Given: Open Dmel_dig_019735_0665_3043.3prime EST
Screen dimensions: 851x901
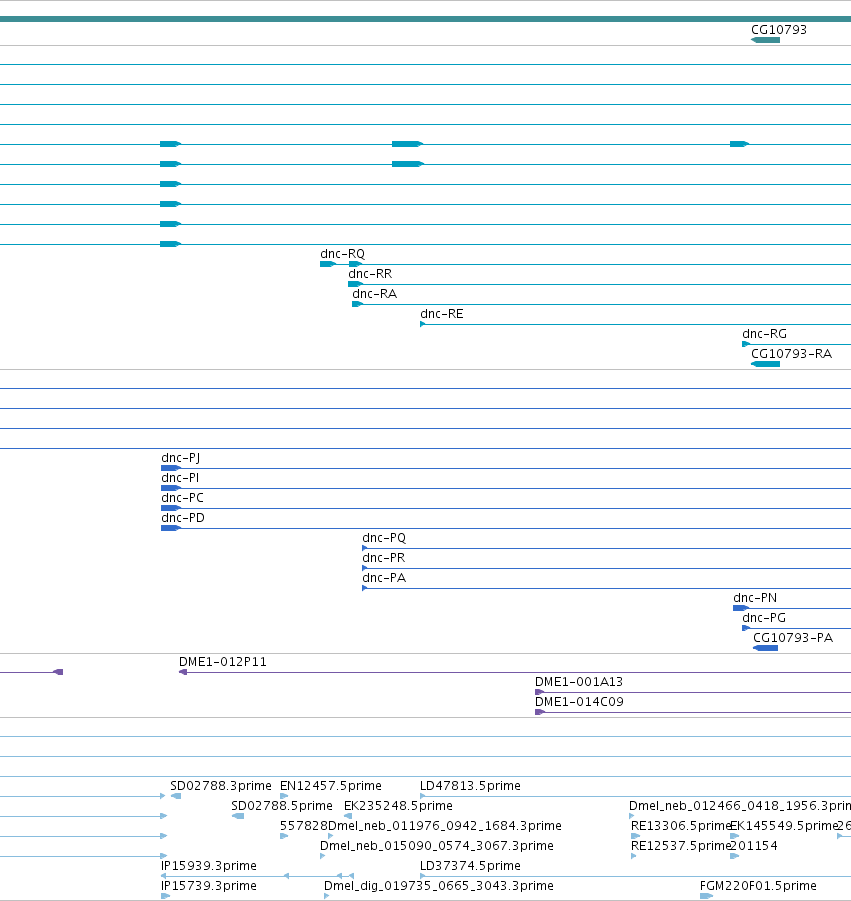Looking at the screenshot, I should (439, 886).
